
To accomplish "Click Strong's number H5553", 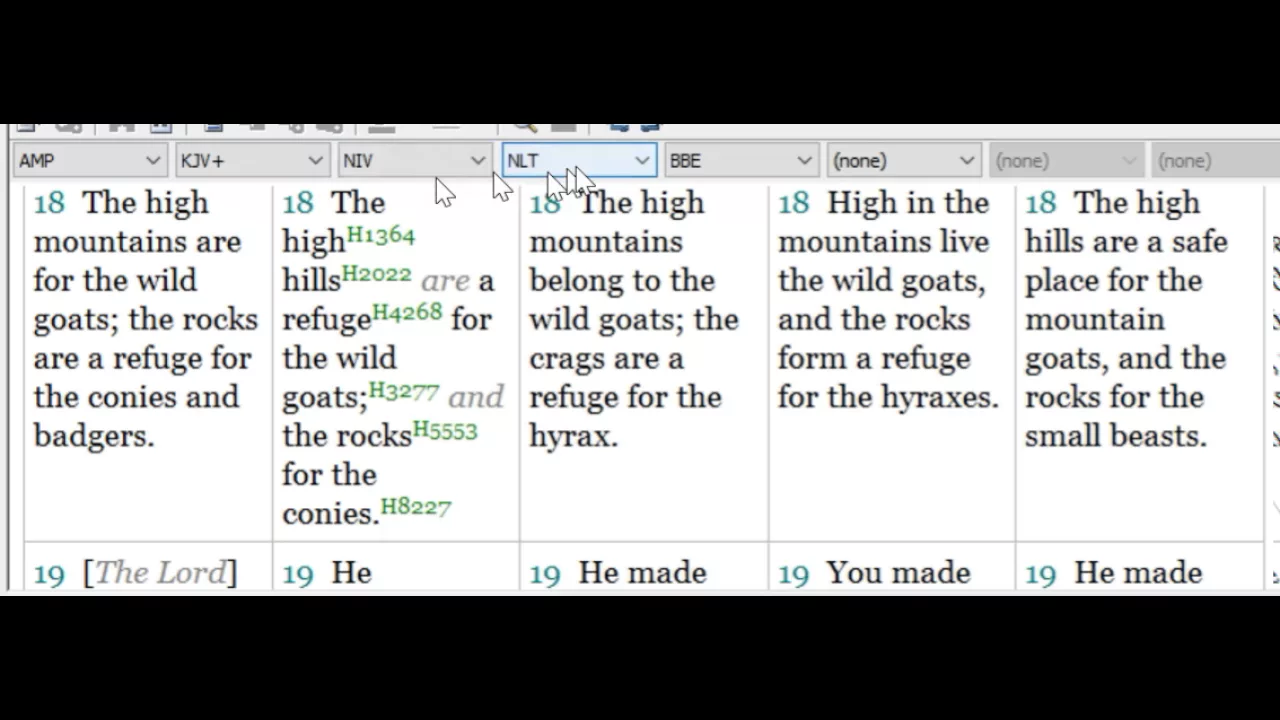I will [445, 430].
